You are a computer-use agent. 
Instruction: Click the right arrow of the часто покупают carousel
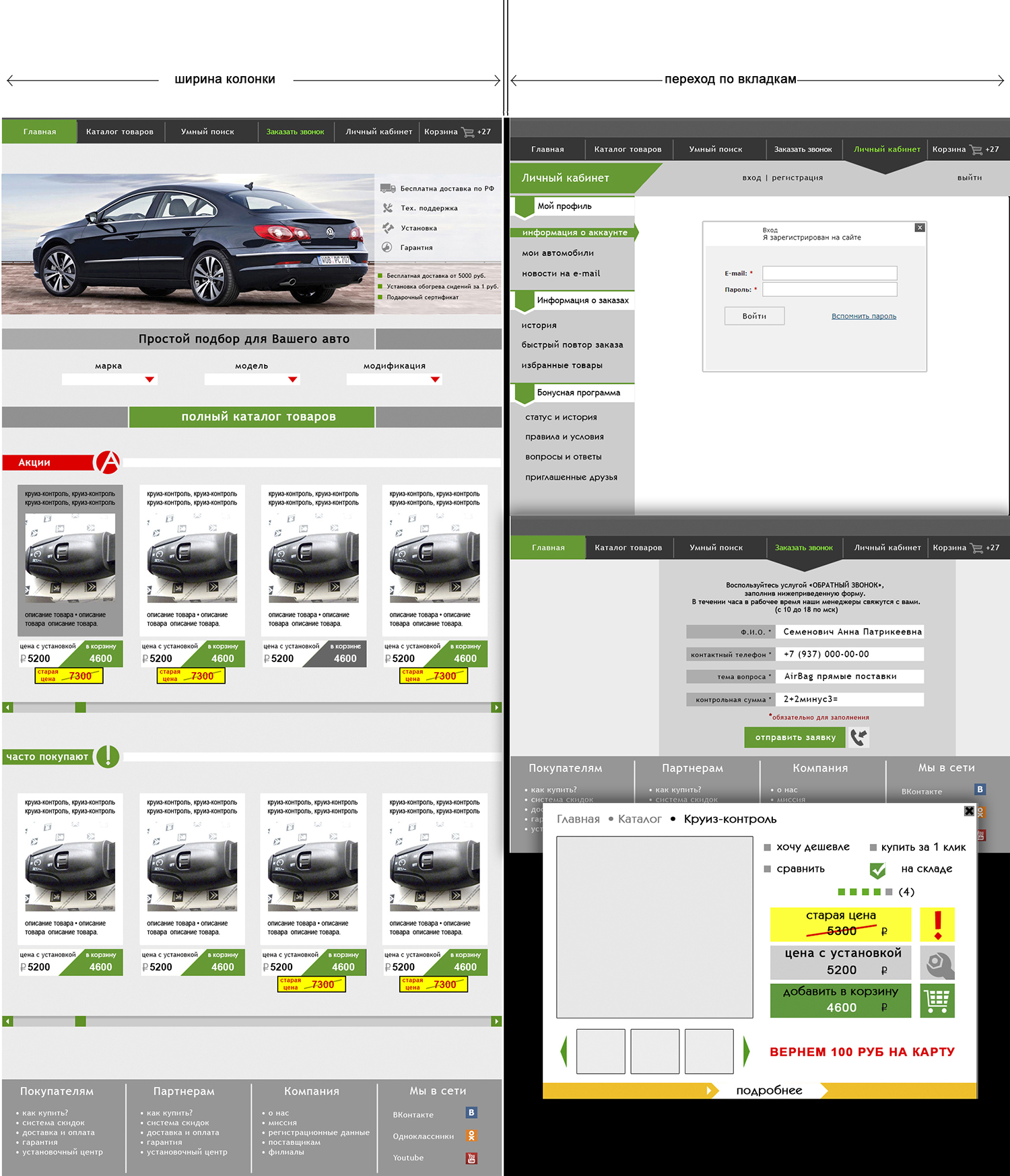pos(496,1021)
